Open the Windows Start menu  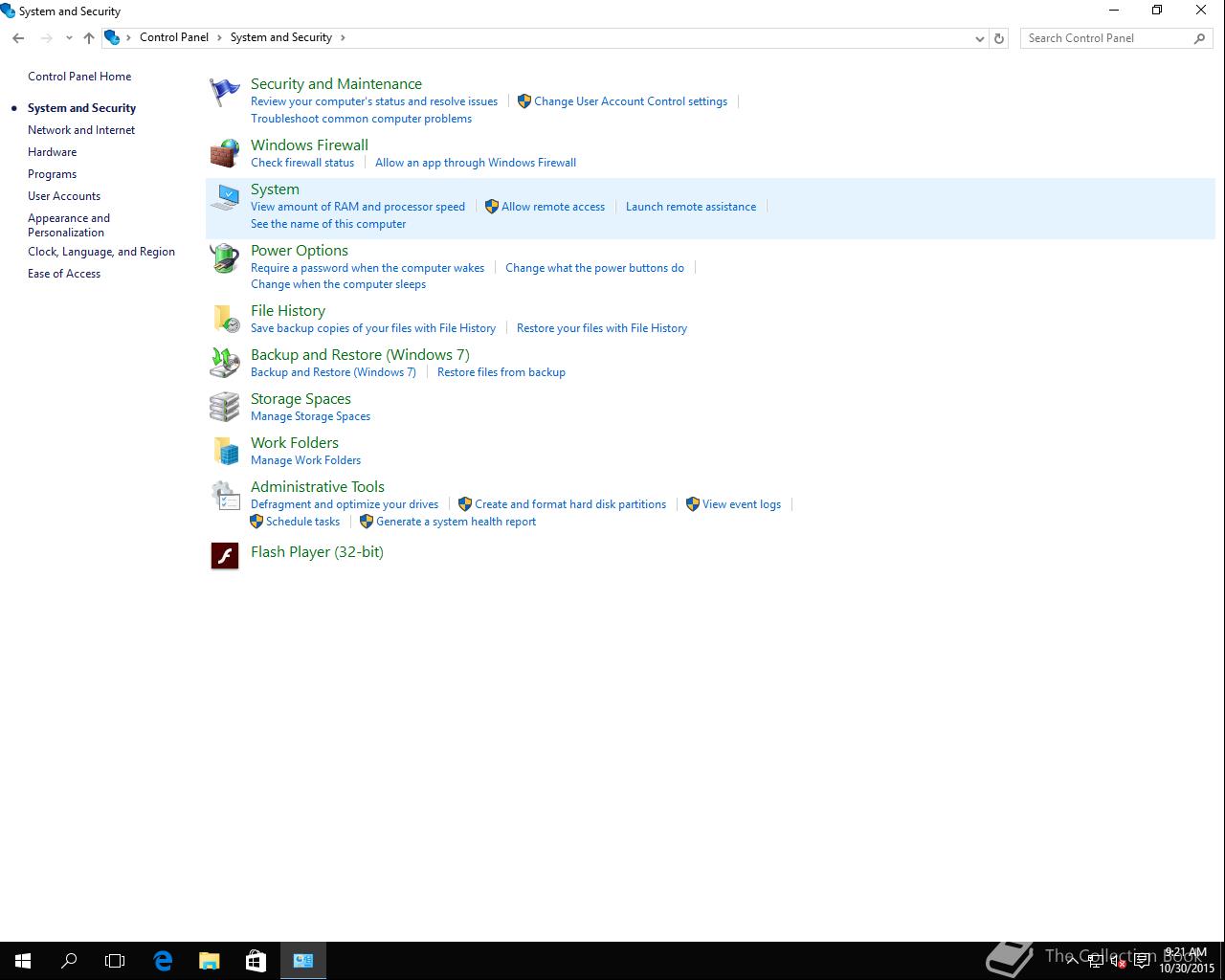click(x=23, y=961)
